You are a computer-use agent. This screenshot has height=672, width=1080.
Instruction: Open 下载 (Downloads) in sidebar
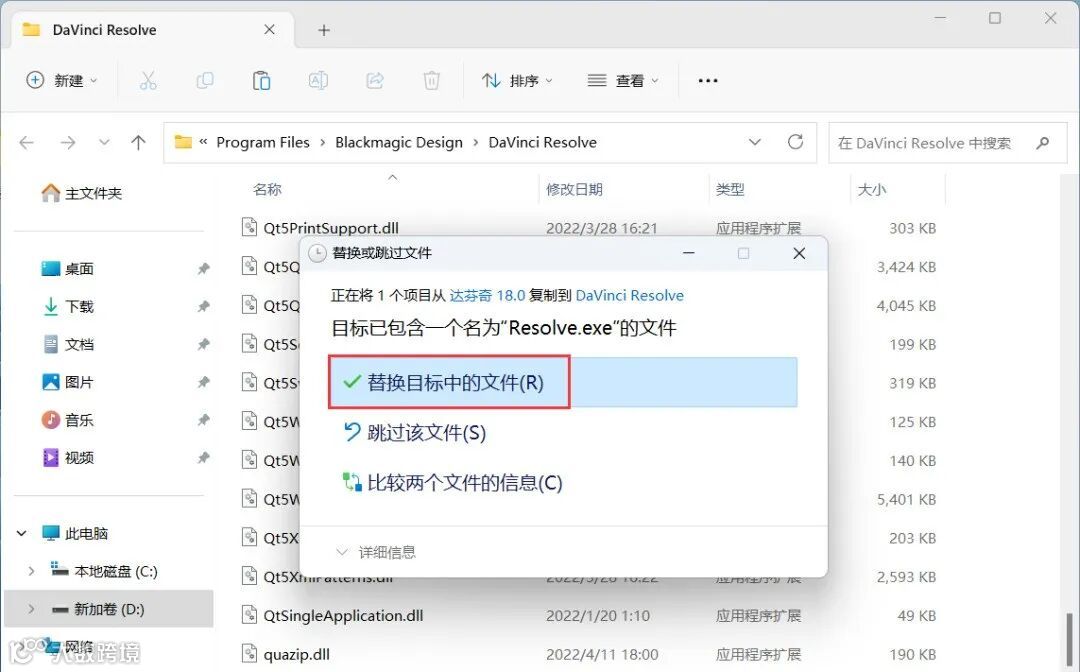(68, 306)
